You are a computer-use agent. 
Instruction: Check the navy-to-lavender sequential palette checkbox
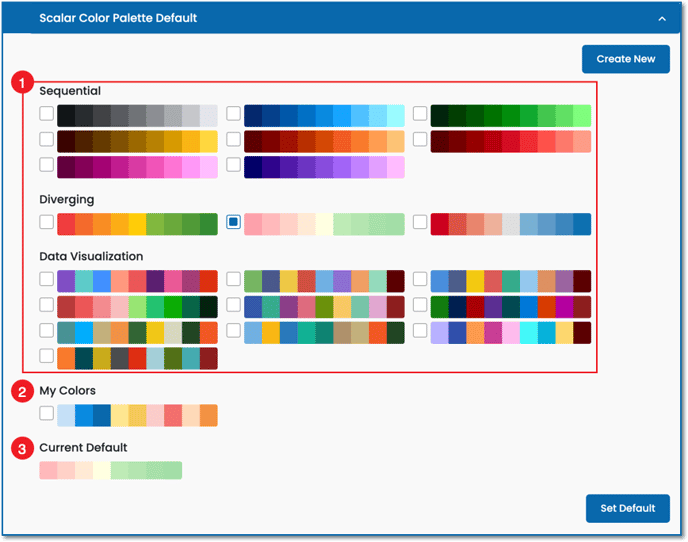233,165
